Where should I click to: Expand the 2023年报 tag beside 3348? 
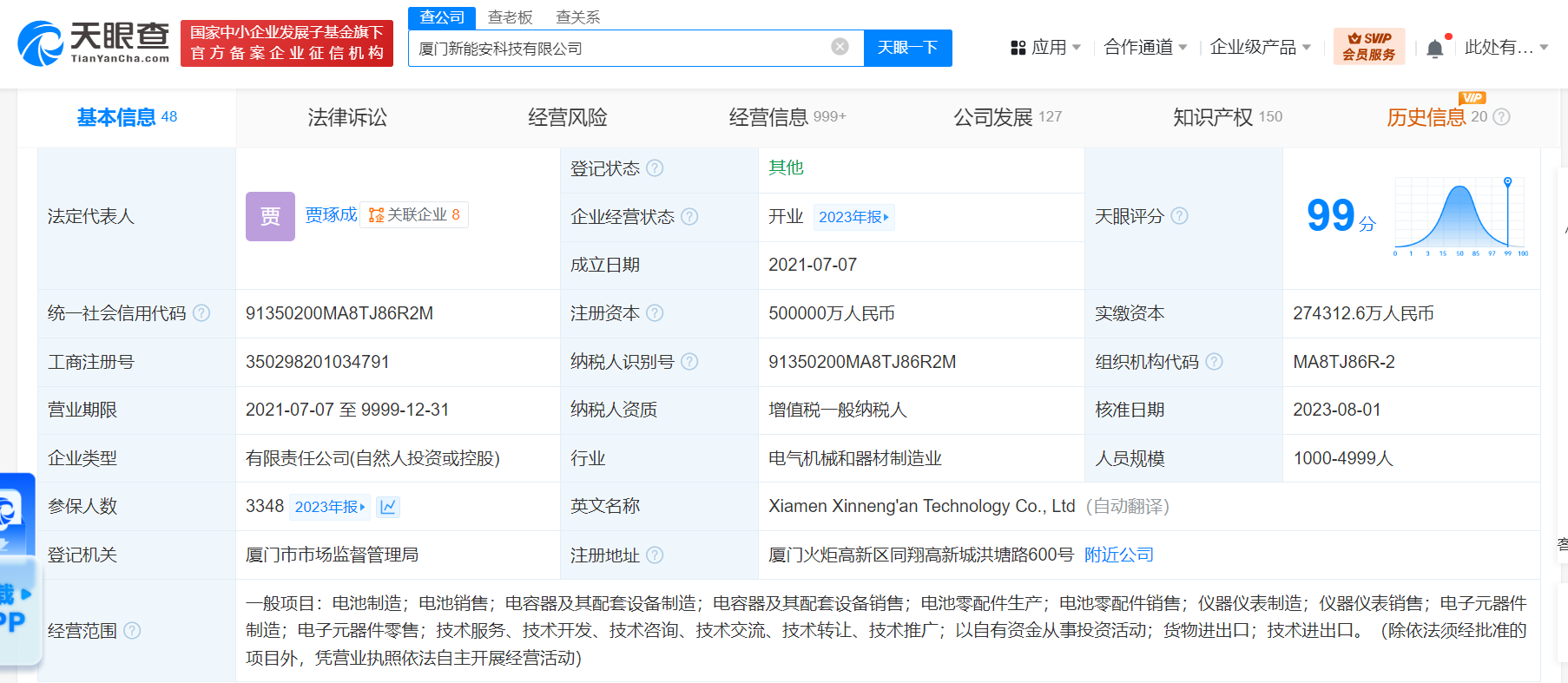coord(330,507)
